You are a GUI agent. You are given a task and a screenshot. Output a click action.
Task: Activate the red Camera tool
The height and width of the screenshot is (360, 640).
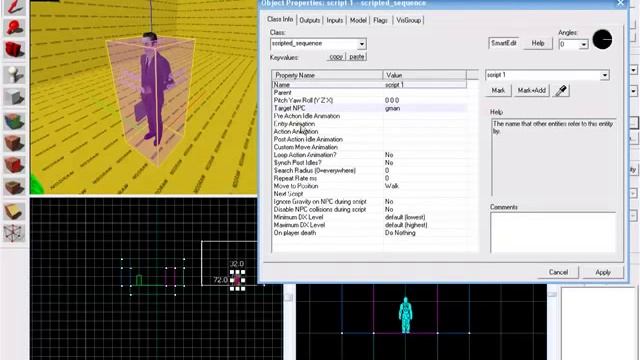coord(14,49)
